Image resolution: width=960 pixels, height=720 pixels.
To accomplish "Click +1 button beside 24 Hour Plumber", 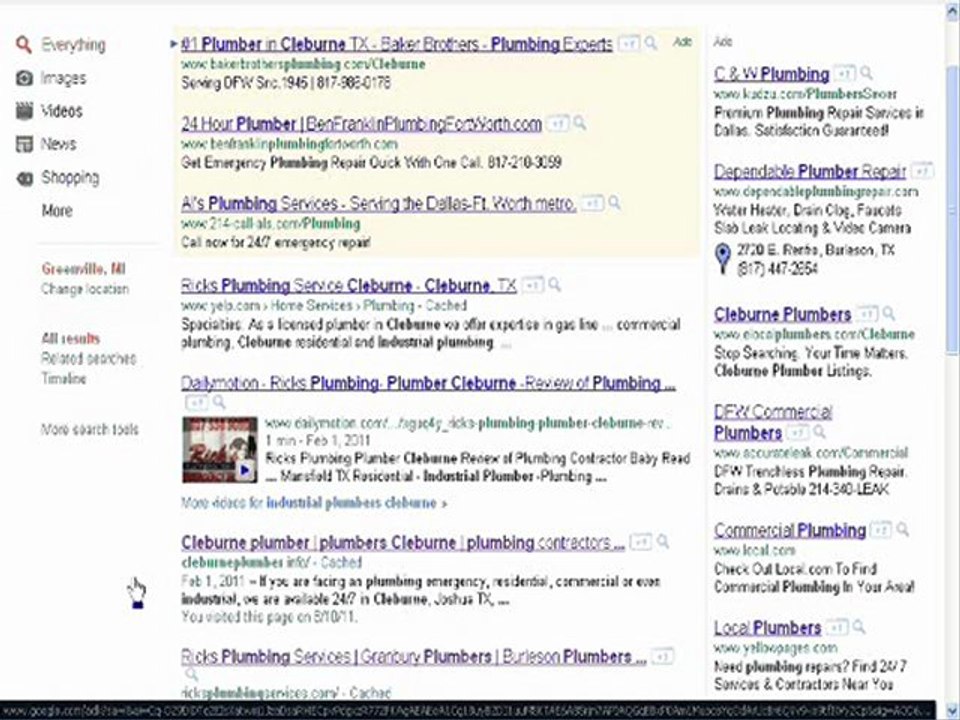I will pos(557,124).
